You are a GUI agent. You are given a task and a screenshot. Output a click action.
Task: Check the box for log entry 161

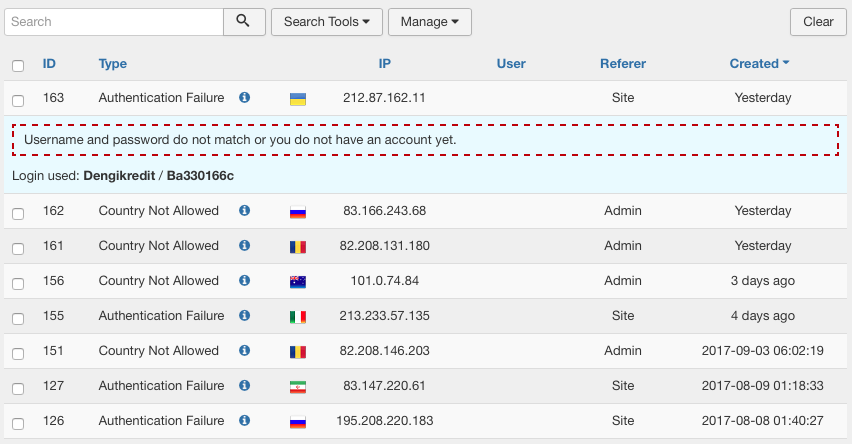18,248
